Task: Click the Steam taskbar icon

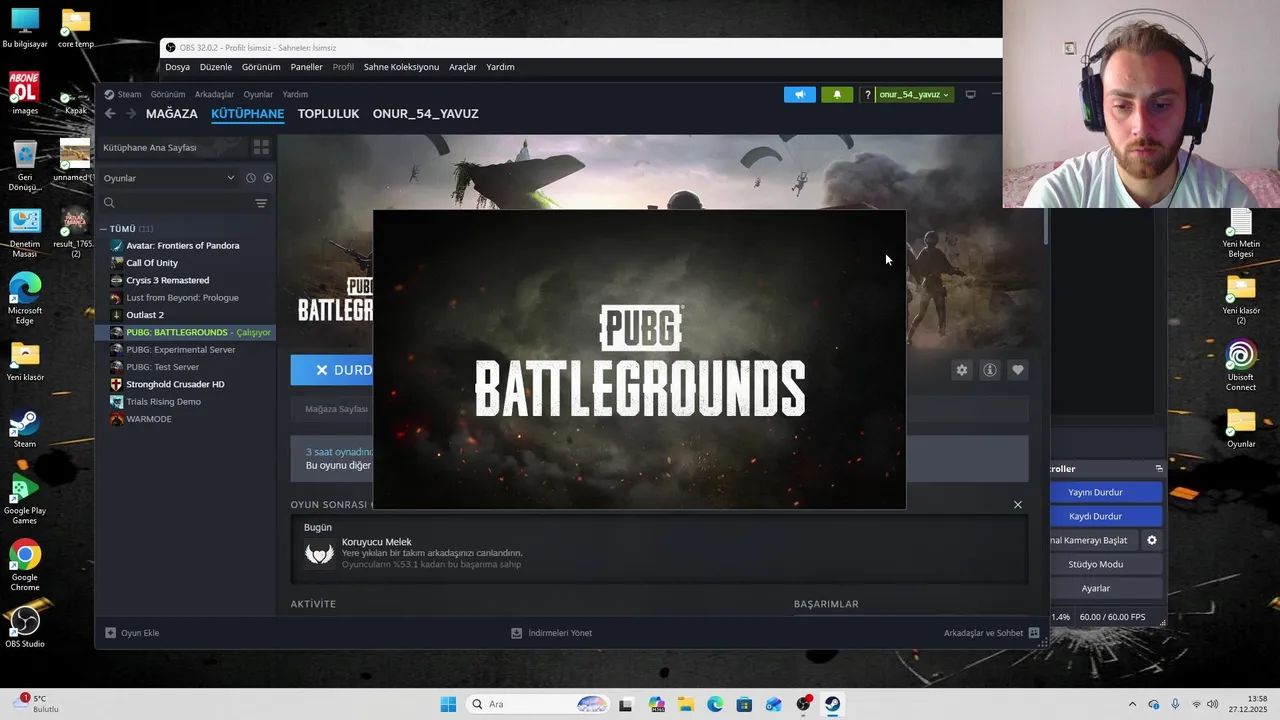Action: (x=832, y=704)
